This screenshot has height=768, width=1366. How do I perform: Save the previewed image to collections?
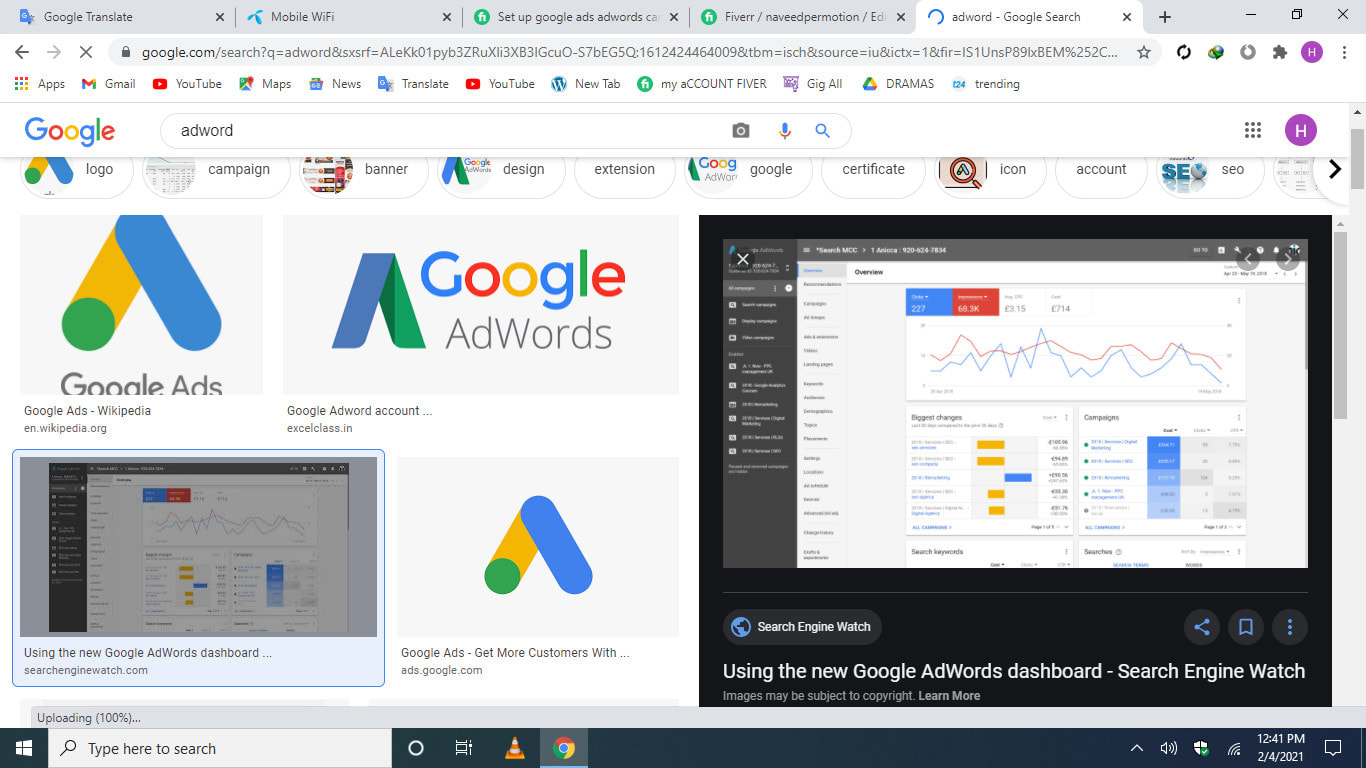pos(1246,627)
